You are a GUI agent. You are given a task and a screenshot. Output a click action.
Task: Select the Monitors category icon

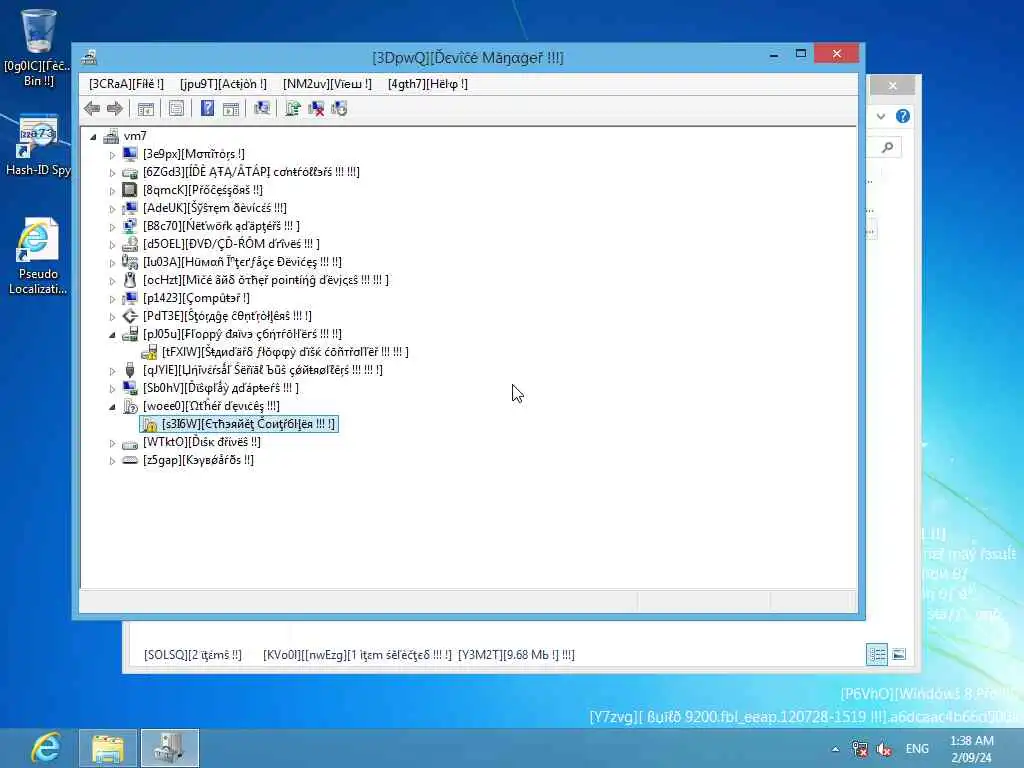(130, 154)
